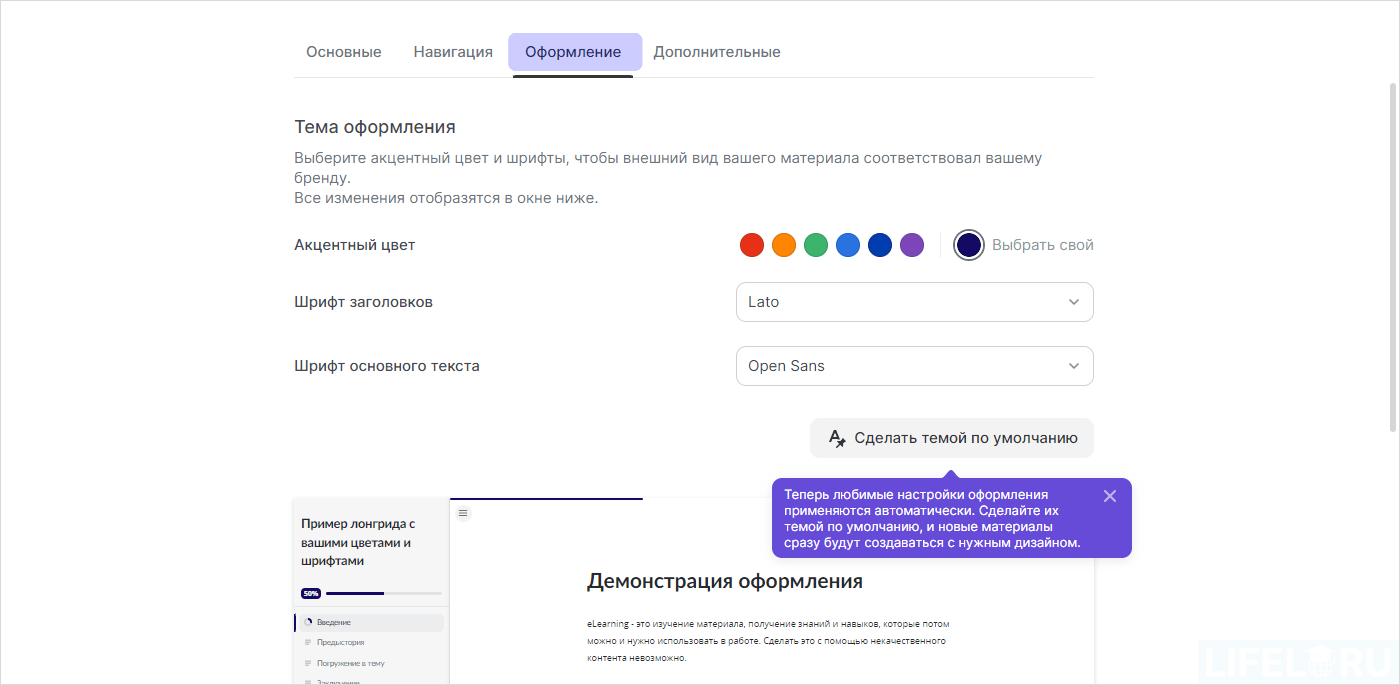Click the progress circle icon beside Введение
This screenshot has width=1400, height=685.
click(x=308, y=621)
